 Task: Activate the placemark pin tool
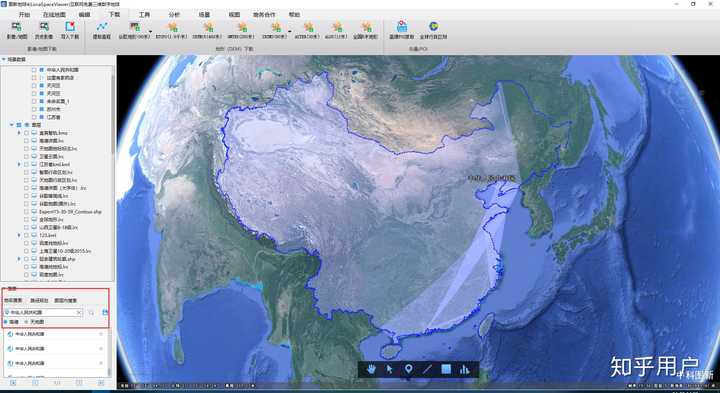click(409, 369)
